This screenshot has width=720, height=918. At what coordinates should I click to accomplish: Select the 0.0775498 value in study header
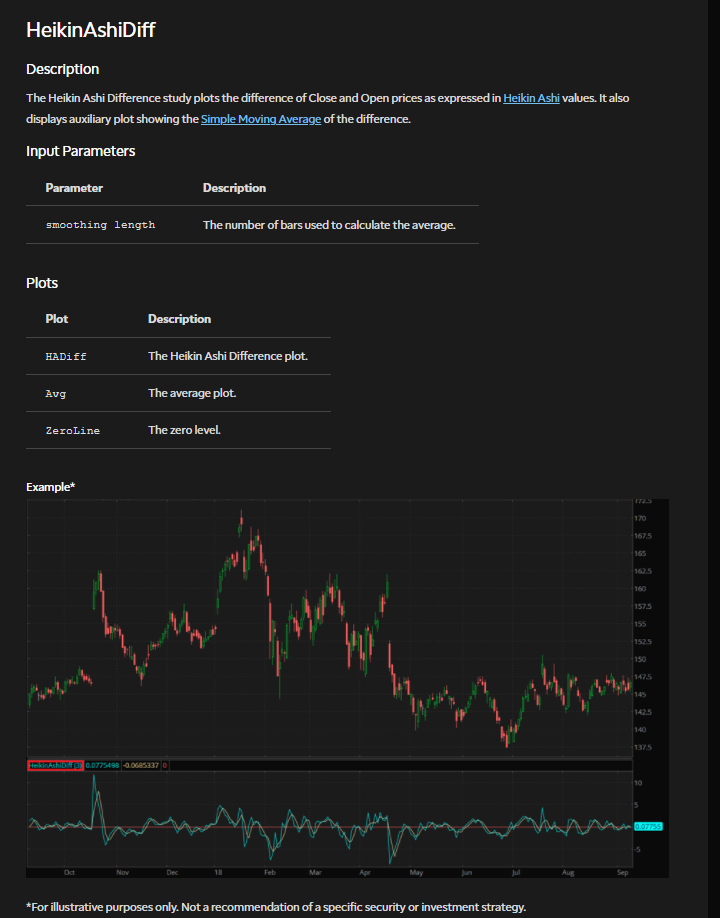pyautogui.click(x=102, y=765)
